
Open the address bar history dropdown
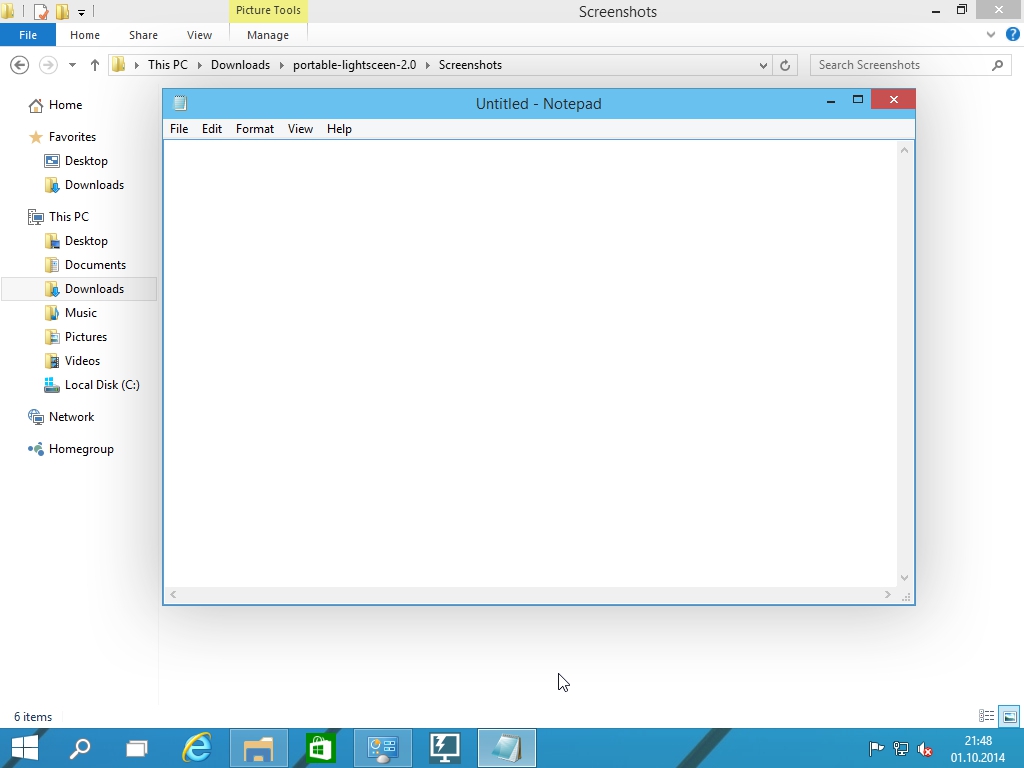[763, 65]
